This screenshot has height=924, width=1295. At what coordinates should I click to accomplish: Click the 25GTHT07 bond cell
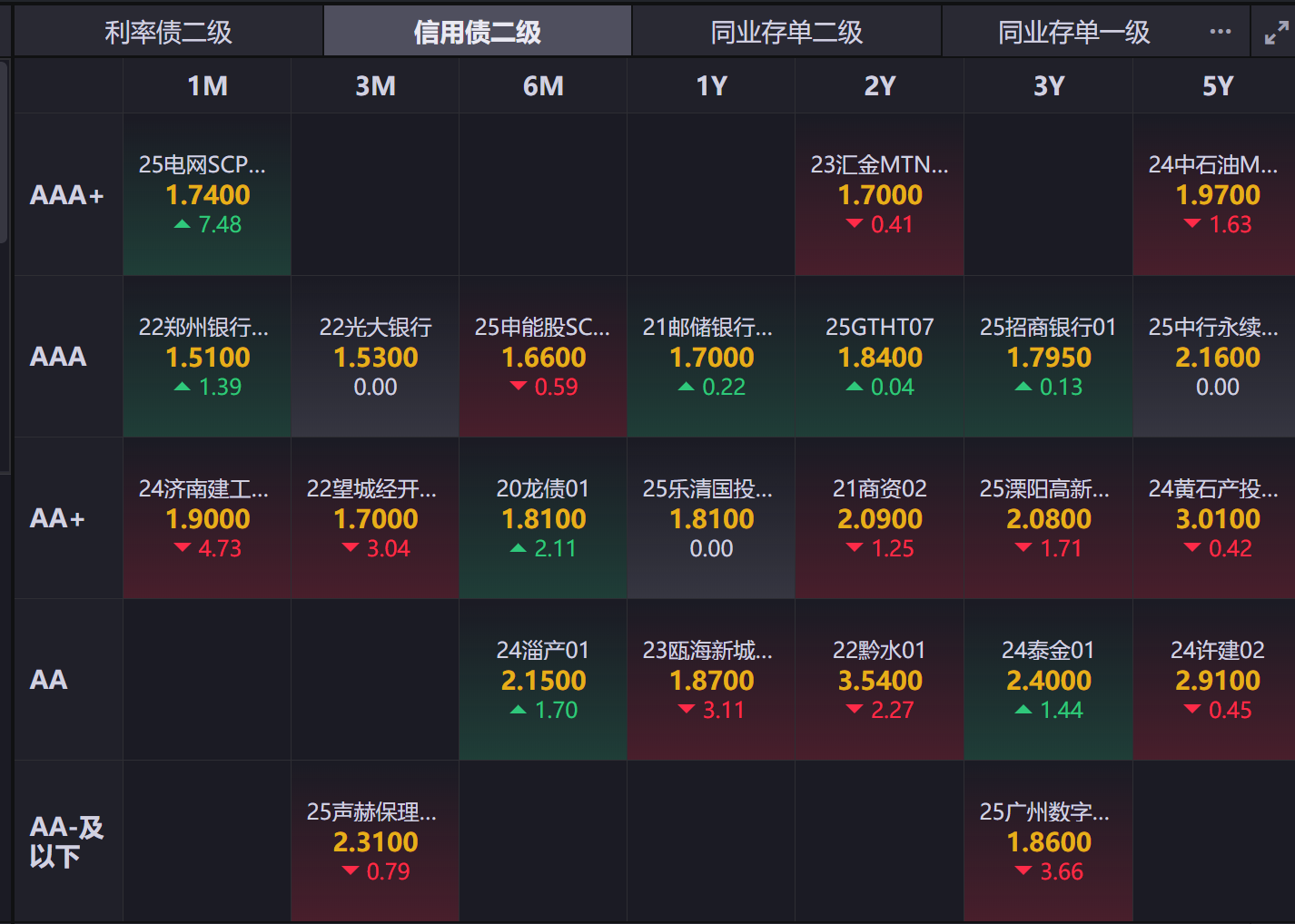(x=879, y=357)
